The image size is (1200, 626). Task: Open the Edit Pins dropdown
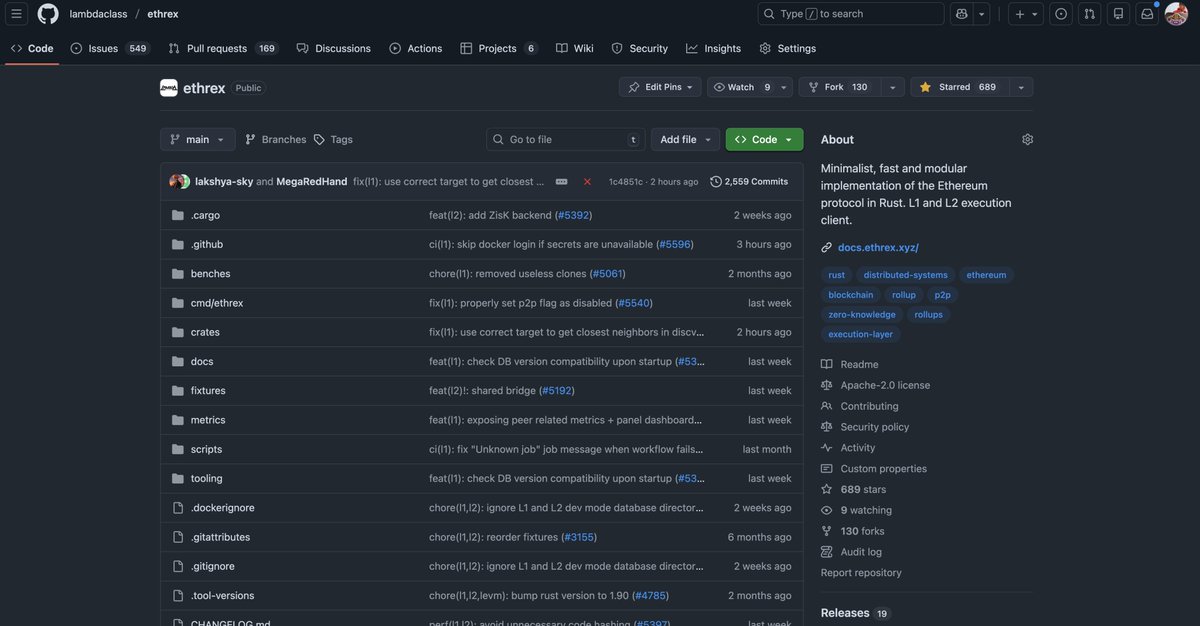(x=660, y=87)
